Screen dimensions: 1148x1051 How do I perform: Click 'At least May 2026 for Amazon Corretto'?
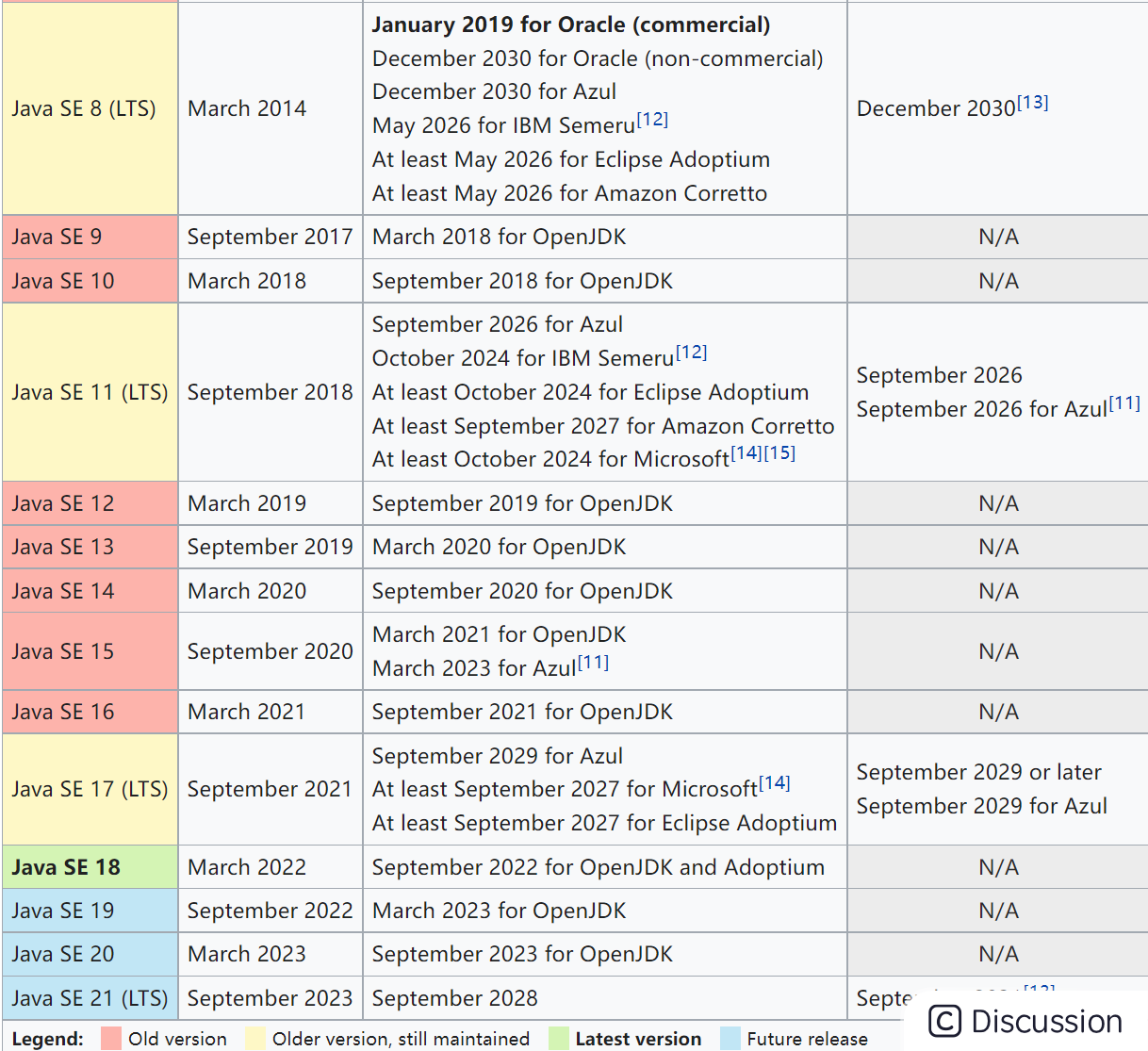point(570,193)
